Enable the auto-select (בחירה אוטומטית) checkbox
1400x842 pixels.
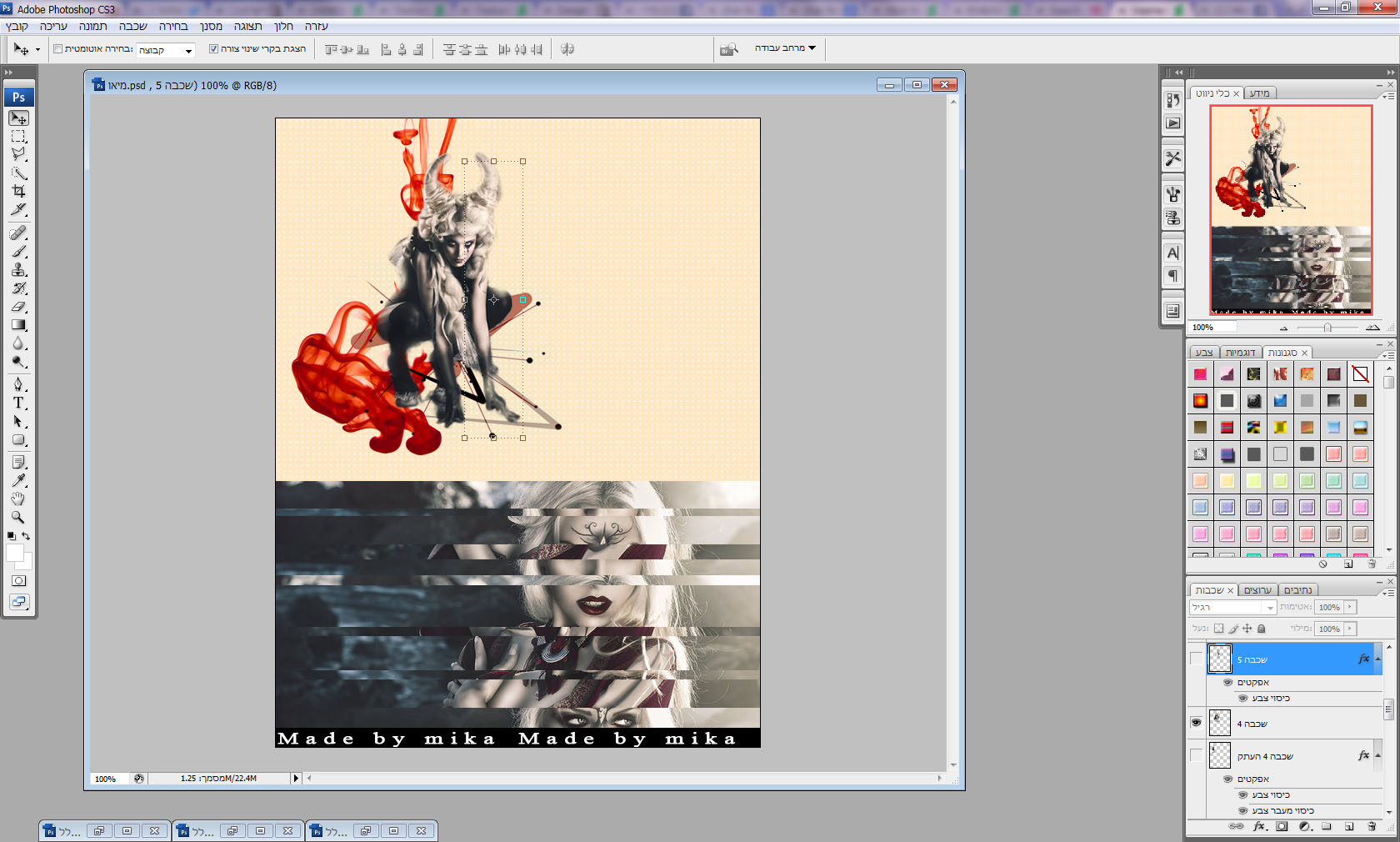[58, 49]
